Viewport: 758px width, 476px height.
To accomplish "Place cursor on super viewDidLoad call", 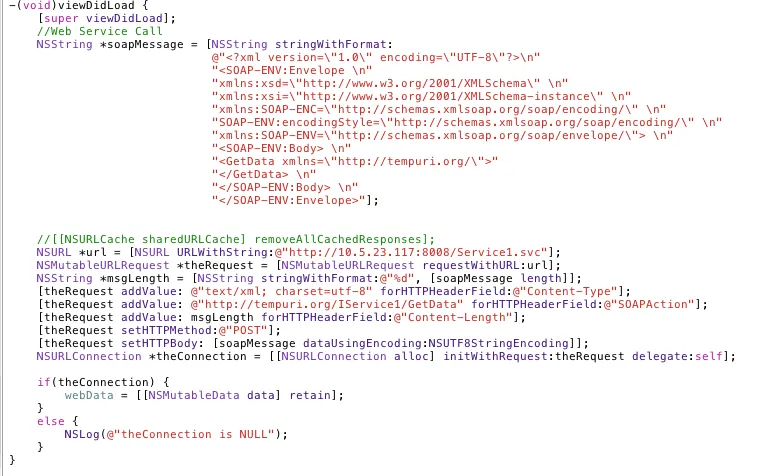I will click(x=106, y=18).
